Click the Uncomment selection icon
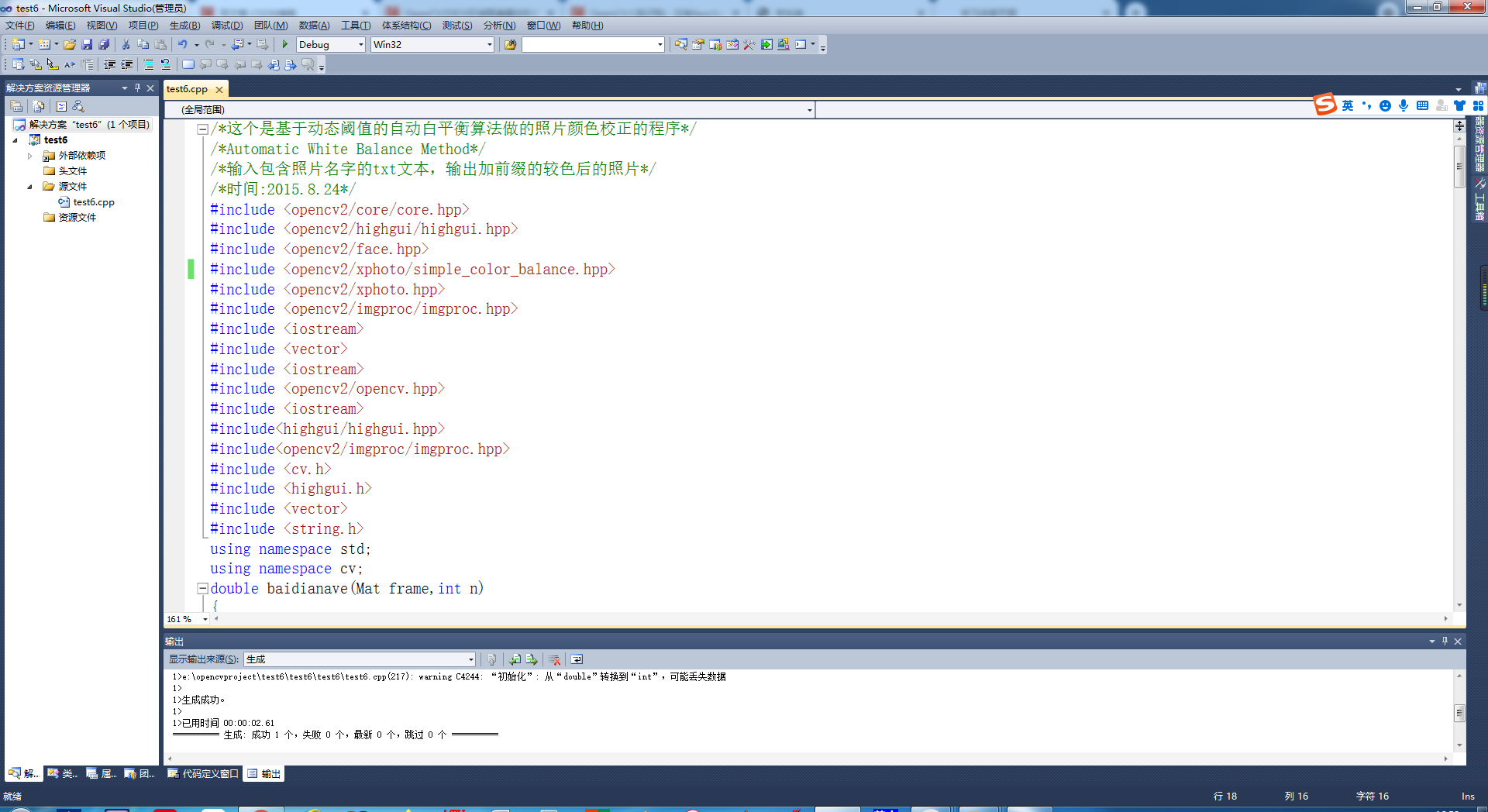This screenshot has width=1488, height=812. click(165, 65)
